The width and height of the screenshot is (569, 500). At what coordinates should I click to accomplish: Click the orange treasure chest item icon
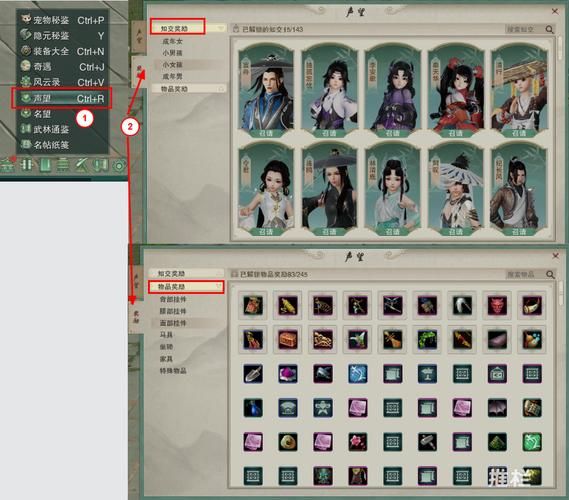(x=288, y=340)
